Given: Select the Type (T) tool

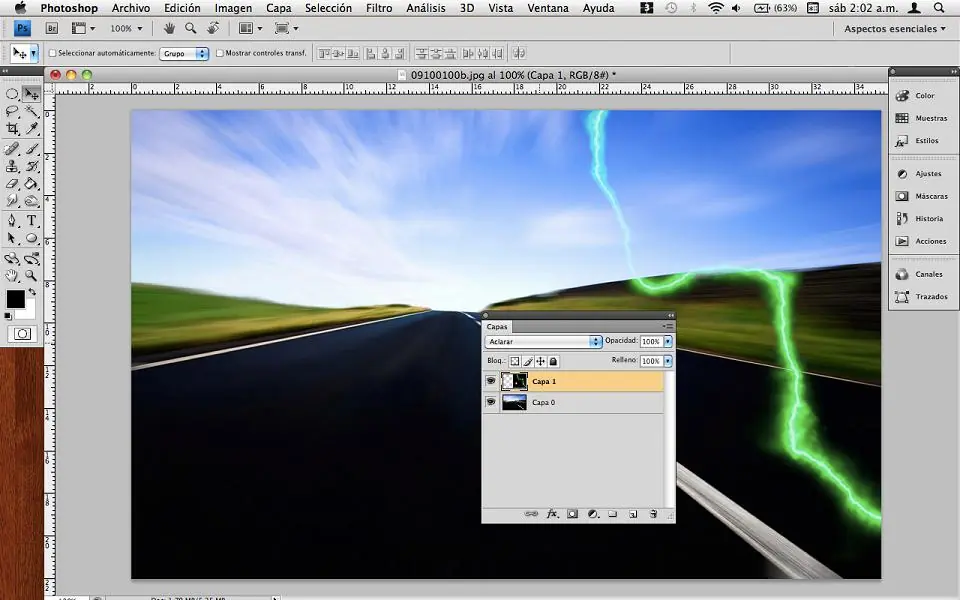Looking at the screenshot, I should (32, 221).
